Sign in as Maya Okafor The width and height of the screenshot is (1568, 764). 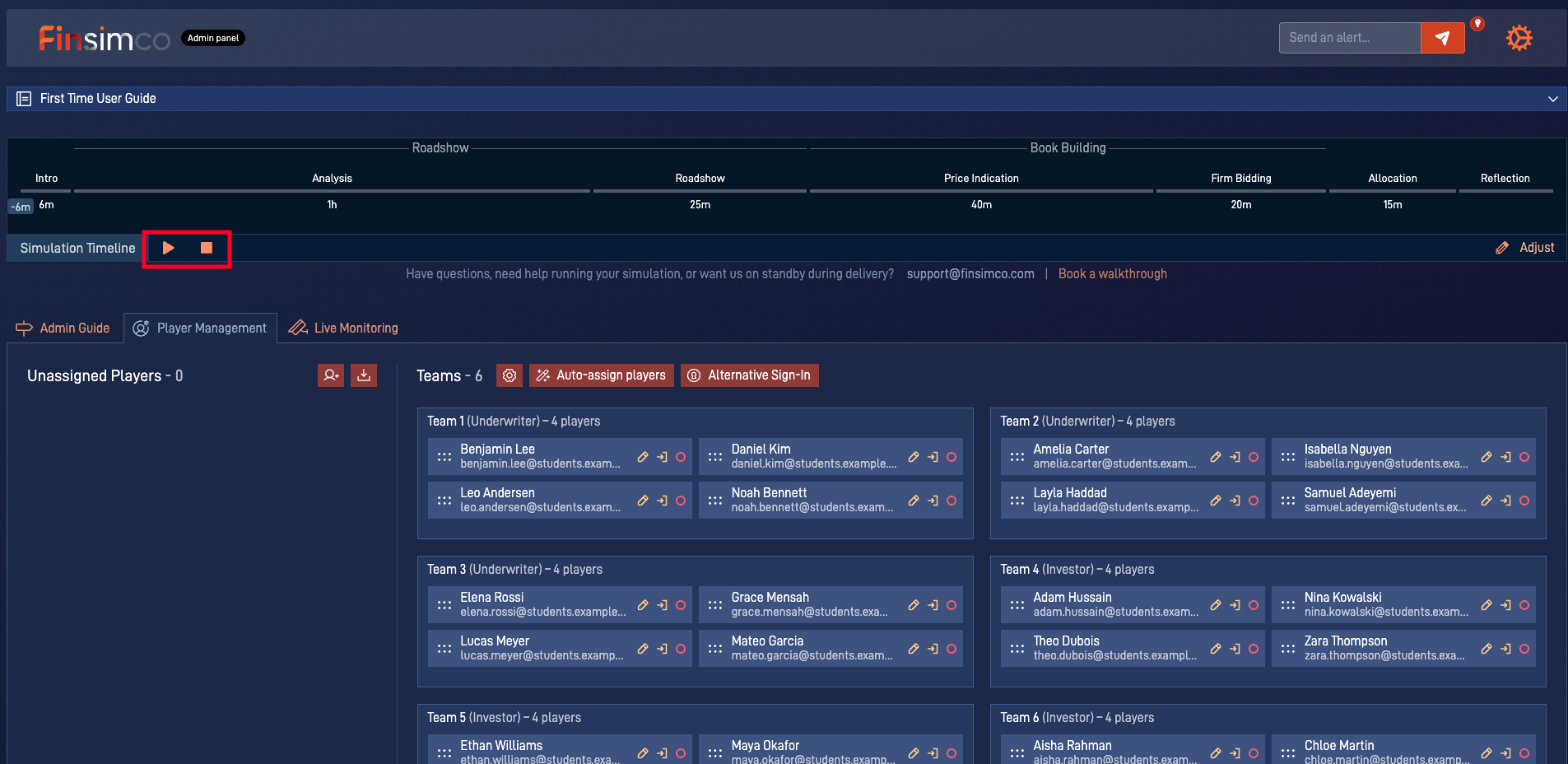pos(933,753)
